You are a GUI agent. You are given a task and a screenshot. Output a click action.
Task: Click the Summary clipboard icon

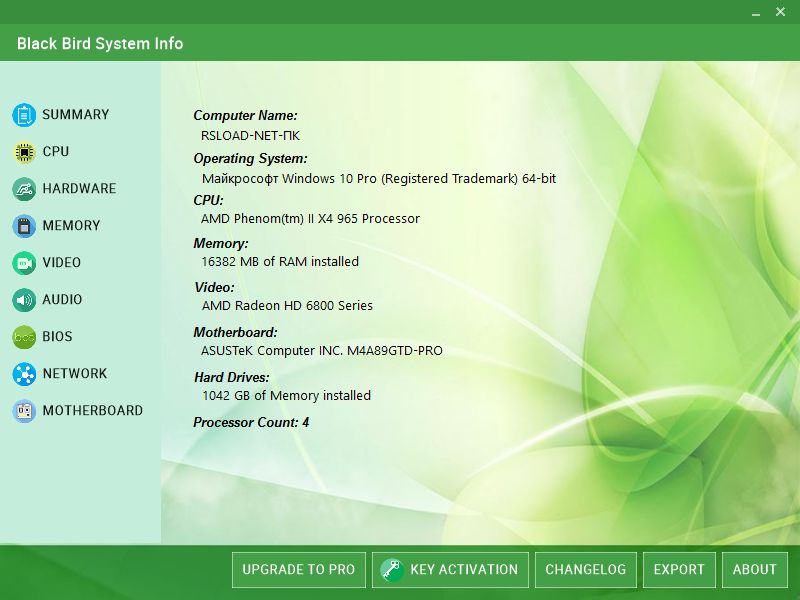pos(24,115)
